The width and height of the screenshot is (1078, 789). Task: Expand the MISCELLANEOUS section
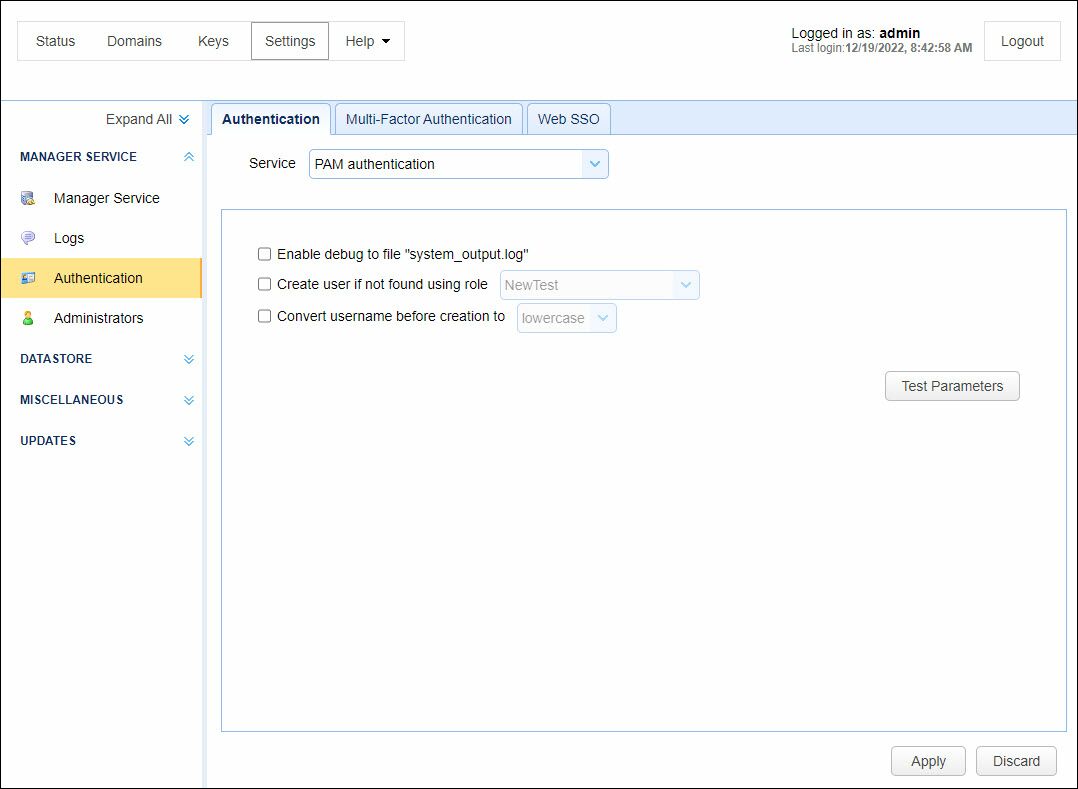tap(189, 400)
